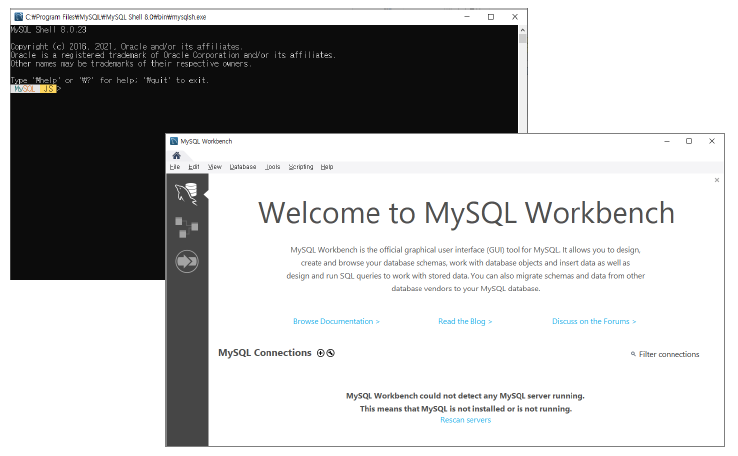The image size is (738, 456).
Task: Open the Models sidebar icon
Action: click(186, 227)
